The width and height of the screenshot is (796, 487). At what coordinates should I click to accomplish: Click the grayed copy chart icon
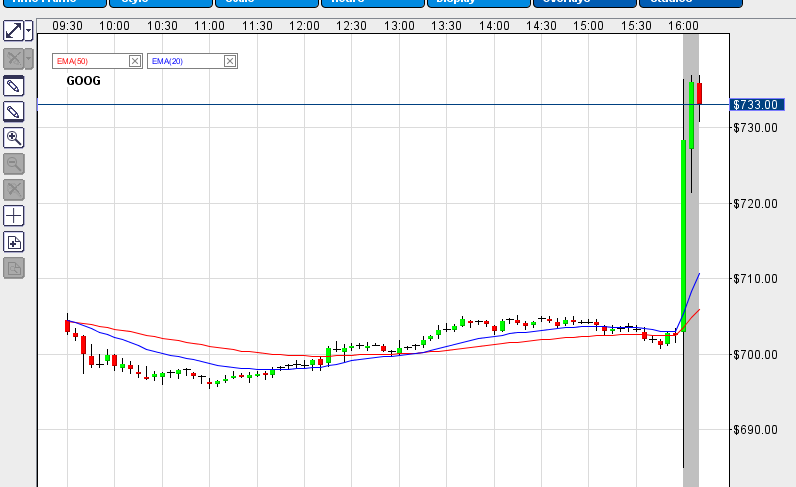[14, 268]
